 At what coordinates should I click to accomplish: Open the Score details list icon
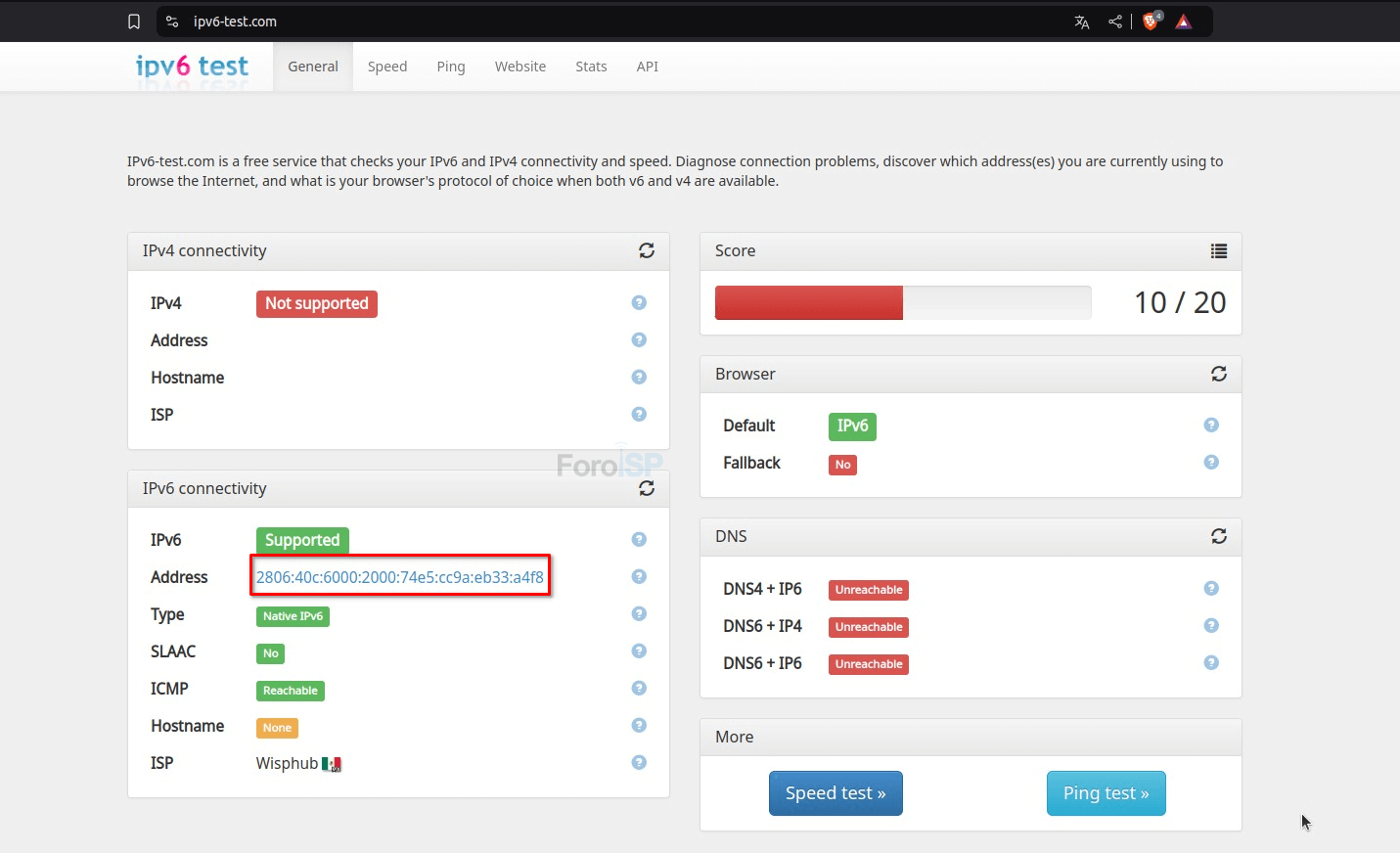coord(1219,251)
